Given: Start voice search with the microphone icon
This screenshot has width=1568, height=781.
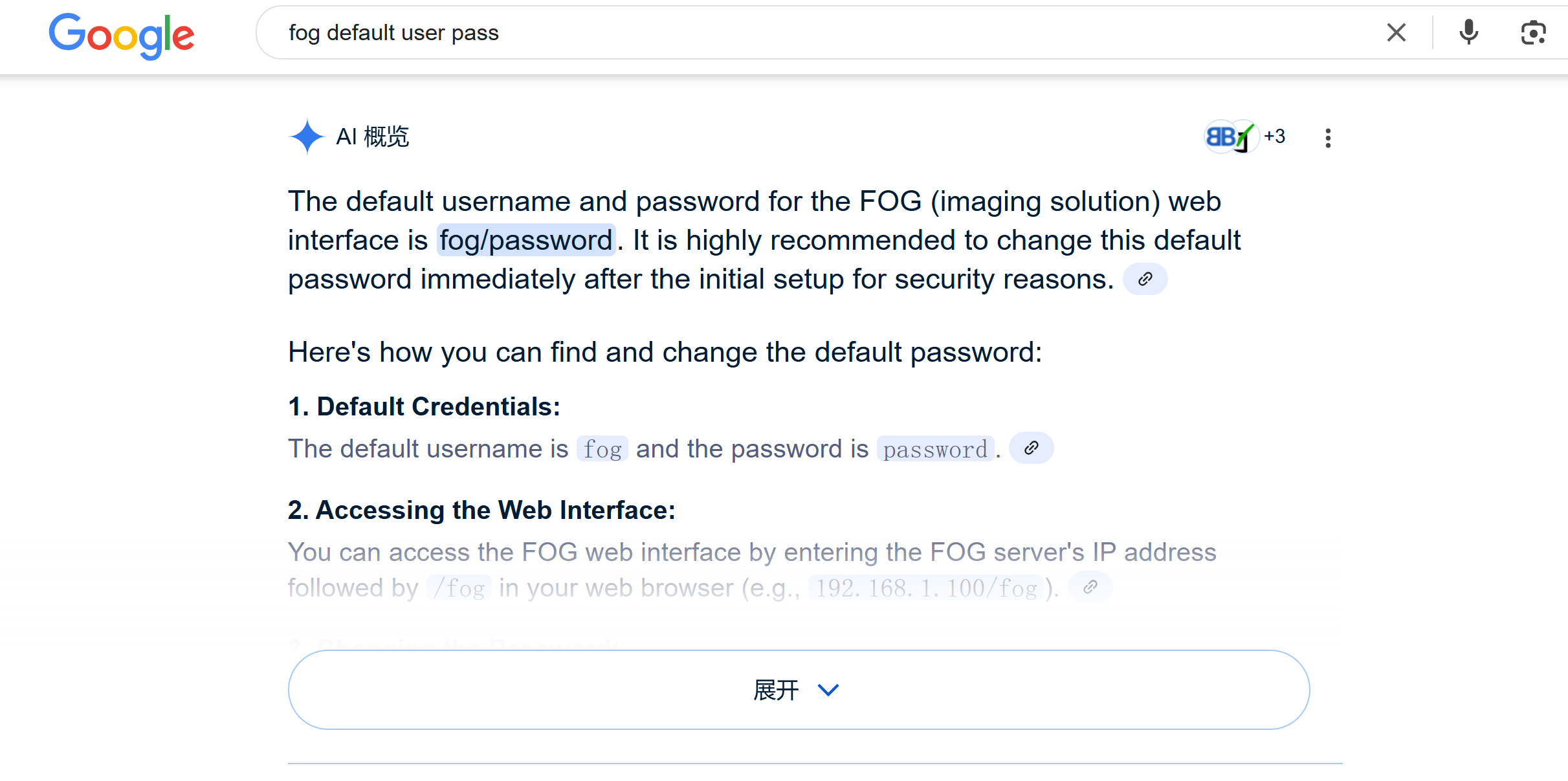Looking at the screenshot, I should click(x=1468, y=32).
